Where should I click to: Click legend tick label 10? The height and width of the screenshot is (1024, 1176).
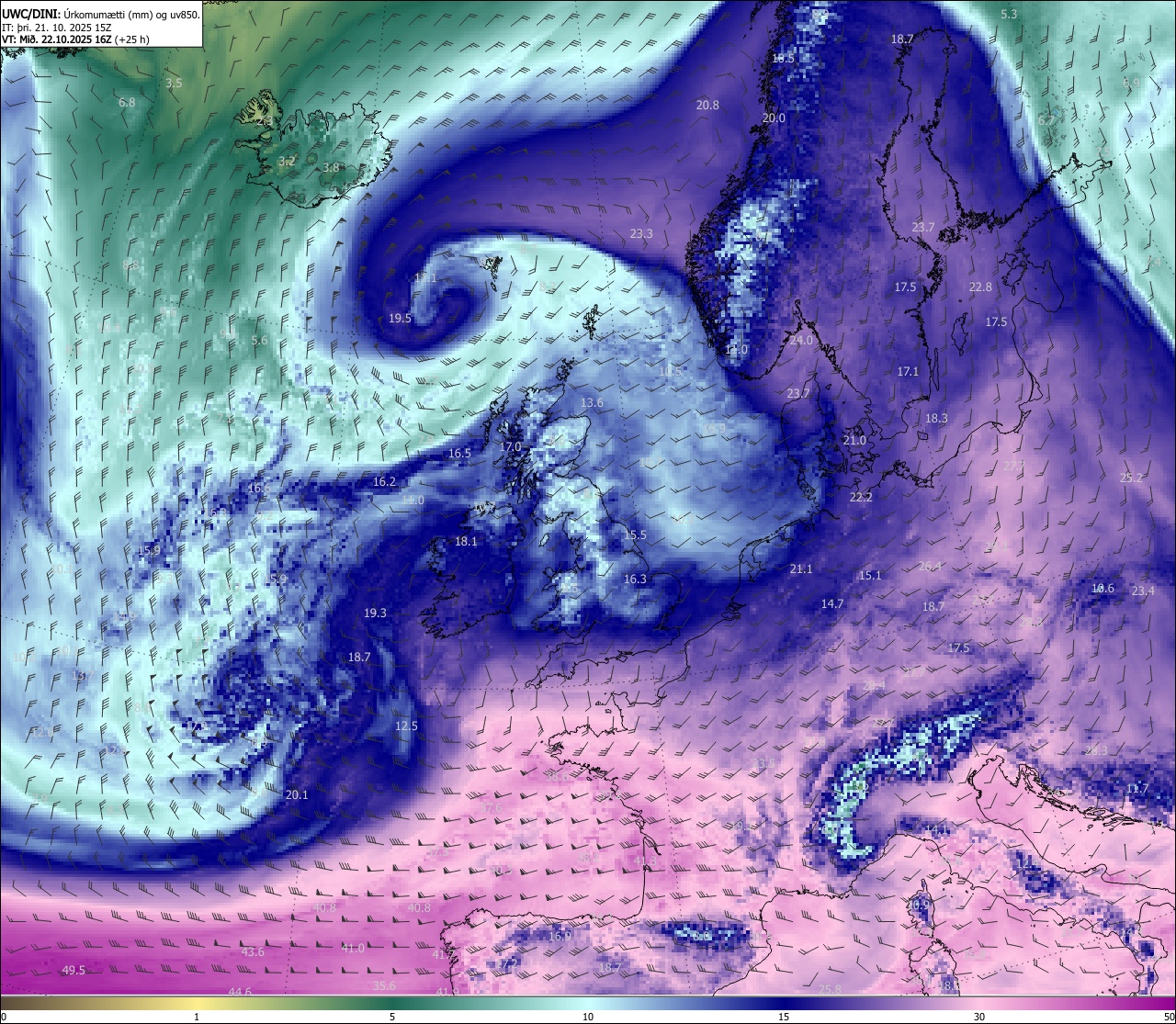click(588, 1017)
